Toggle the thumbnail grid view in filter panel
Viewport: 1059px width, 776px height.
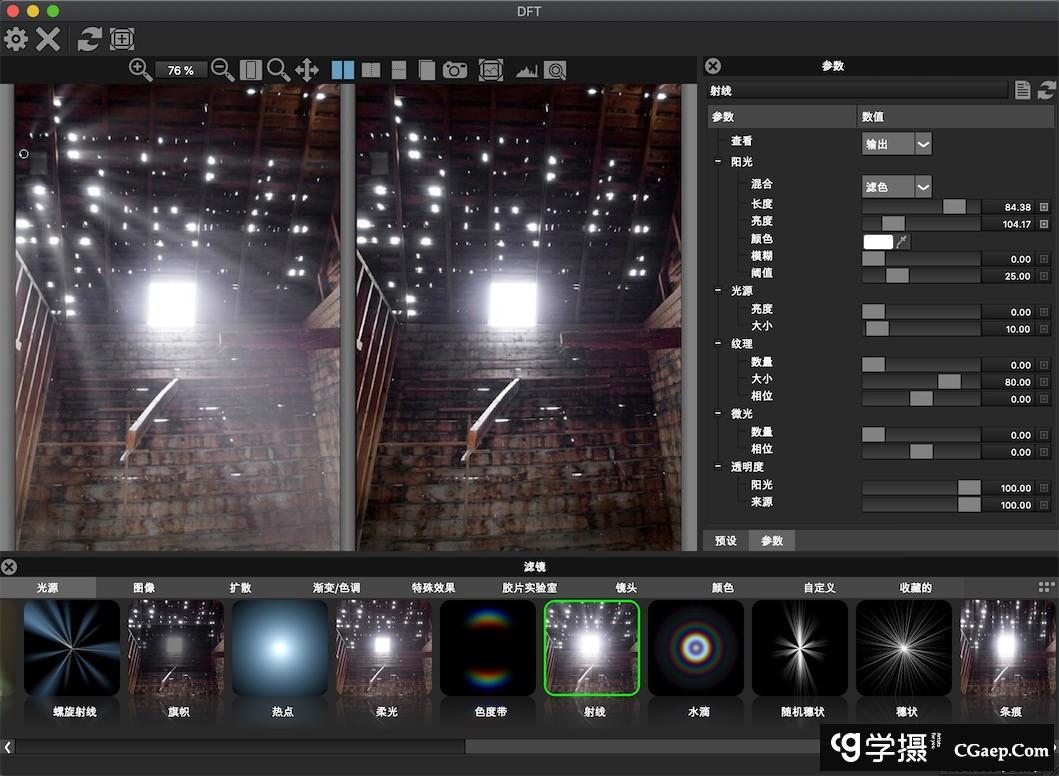(x=1046, y=587)
